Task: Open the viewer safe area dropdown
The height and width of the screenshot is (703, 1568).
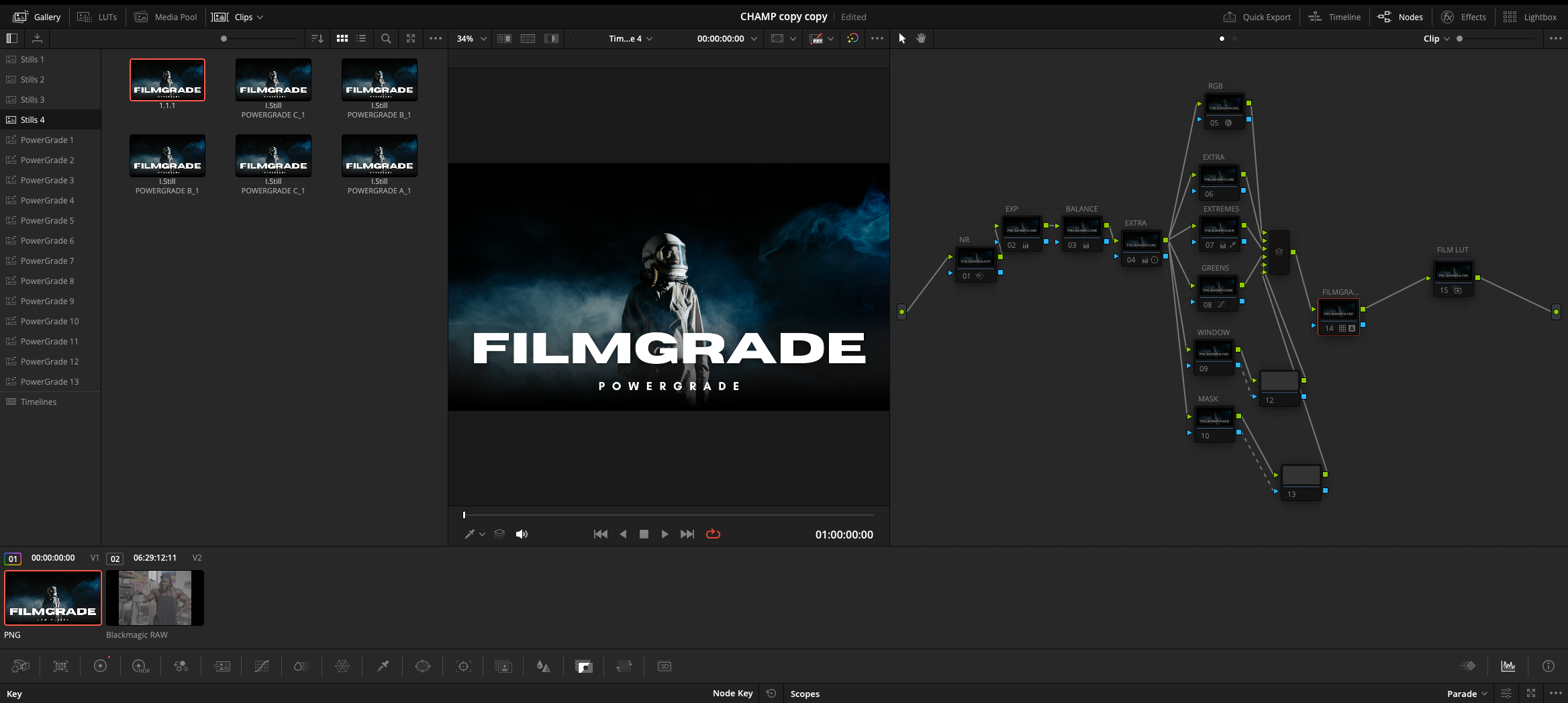Action: click(793, 38)
